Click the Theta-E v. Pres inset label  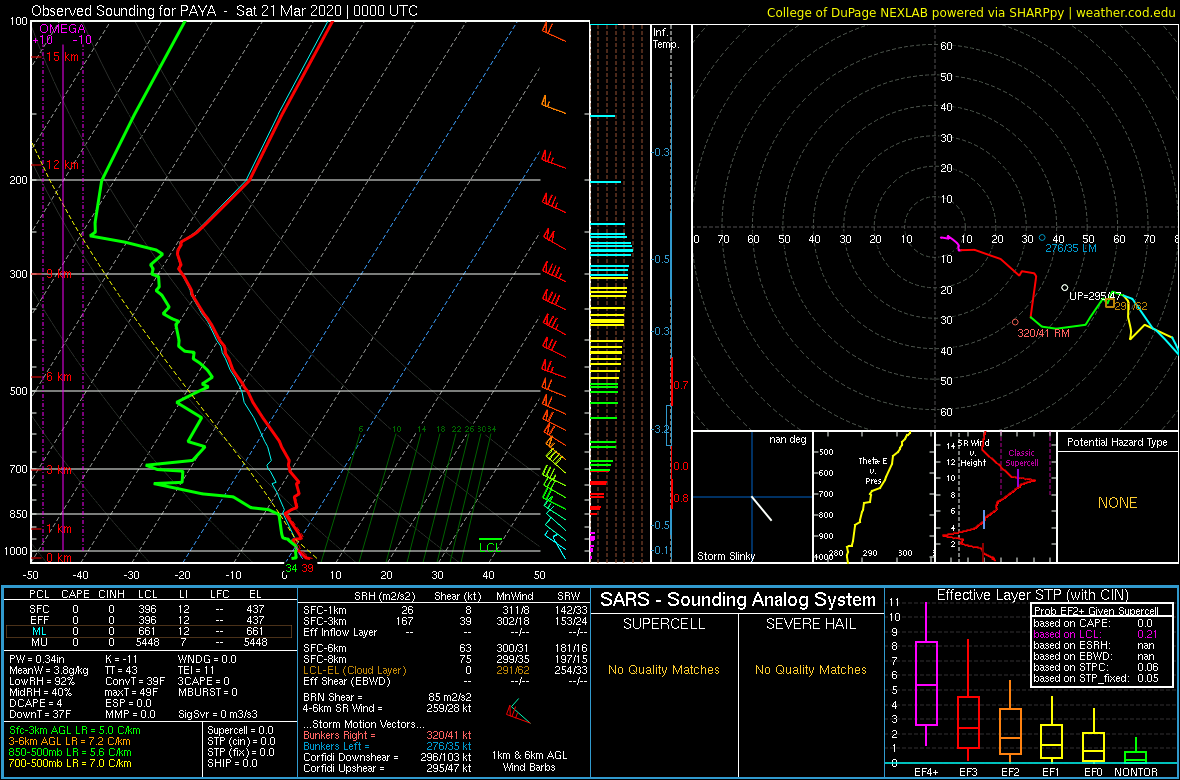[x=875, y=471]
